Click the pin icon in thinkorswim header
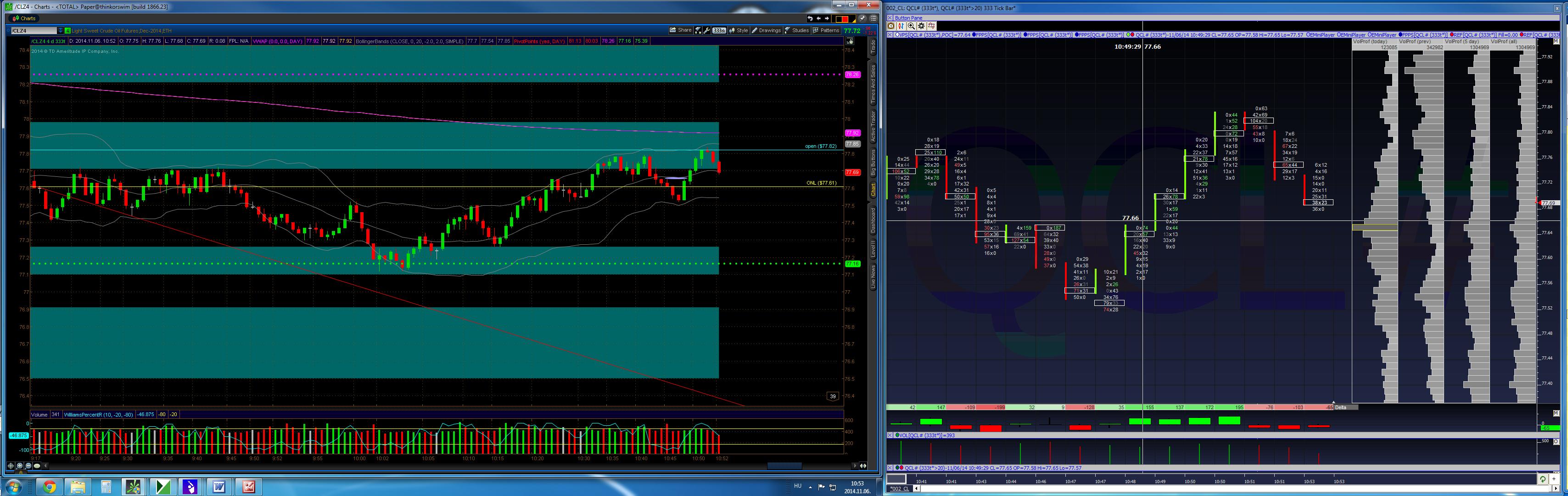 (862, 18)
